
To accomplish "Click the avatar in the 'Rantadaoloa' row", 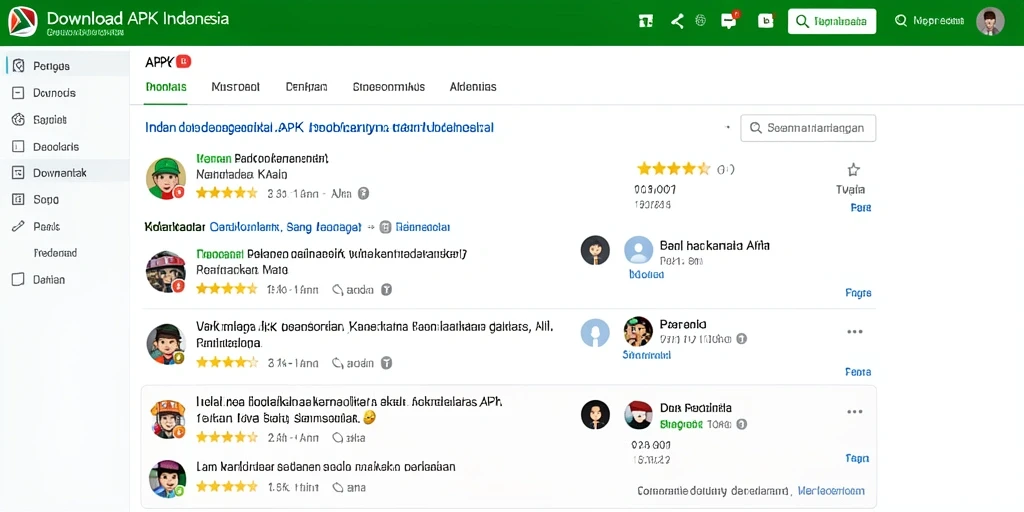I will (x=166, y=344).
